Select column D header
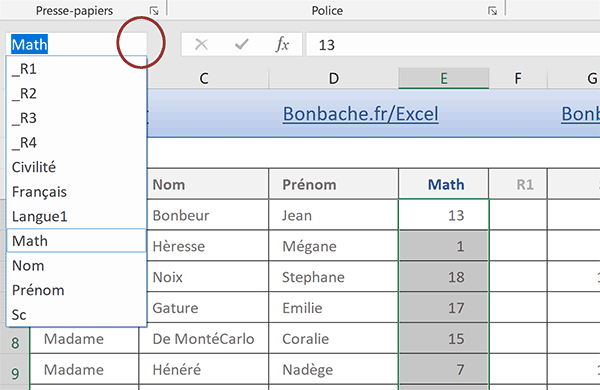 (x=334, y=78)
